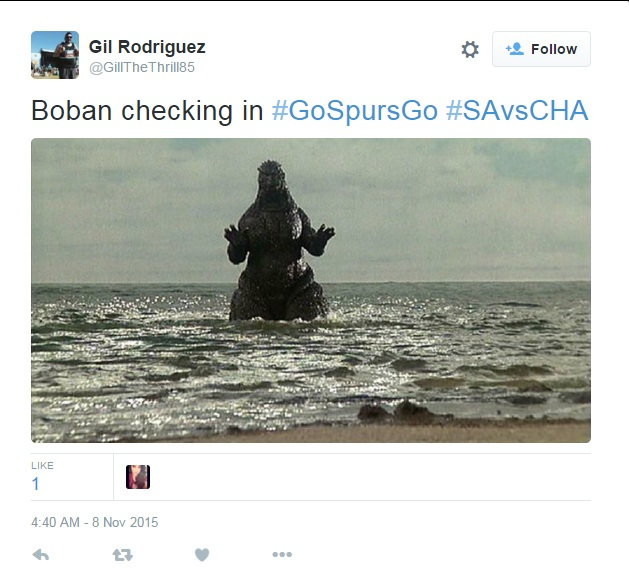The width and height of the screenshot is (629, 581).
Task: Click the LIKE label above the count
Action: [42, 465]
